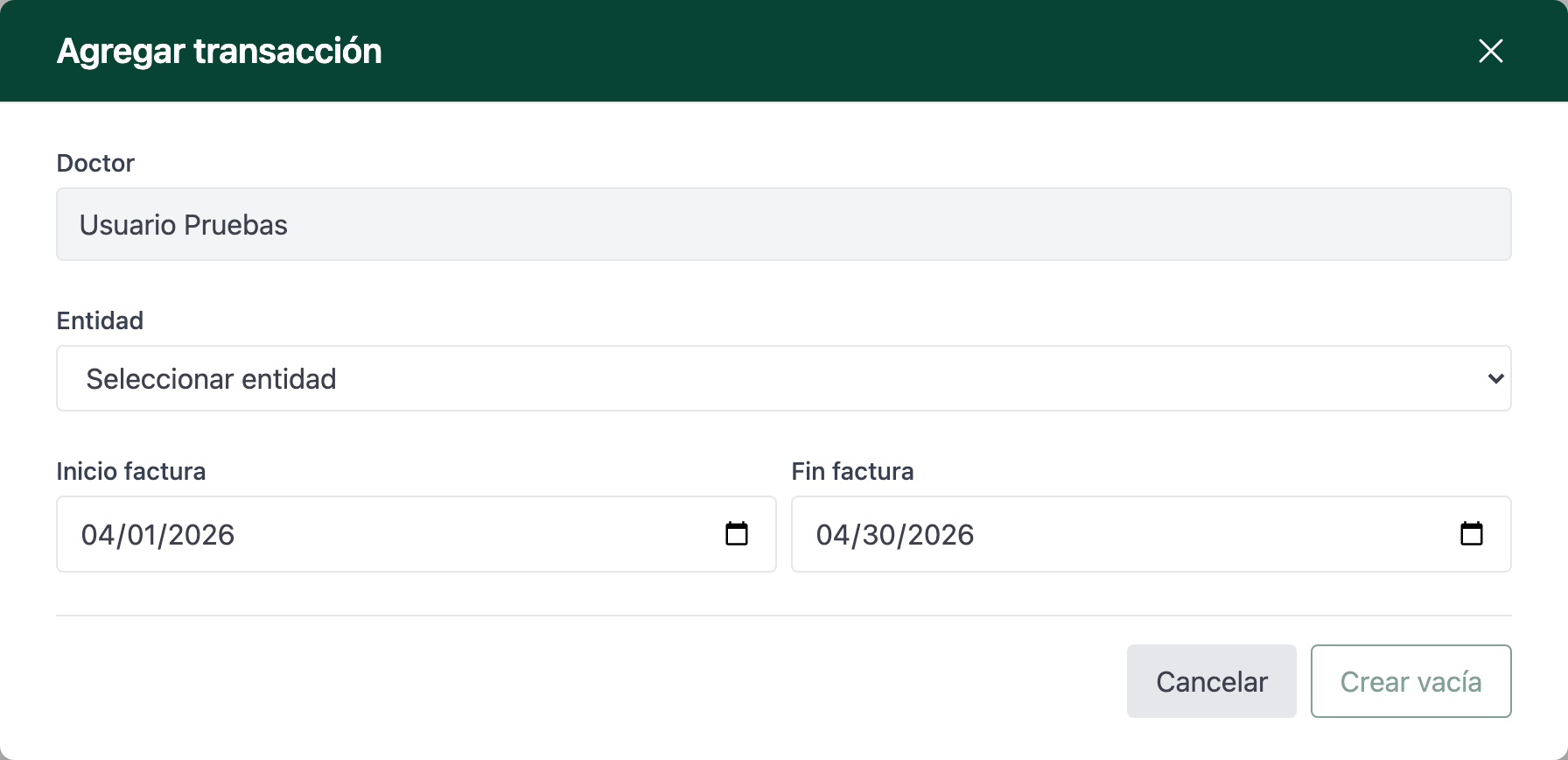Select month segment 04 in Inicio factura
Viewport: 1568px width, 760px height.
coord(97,535)
